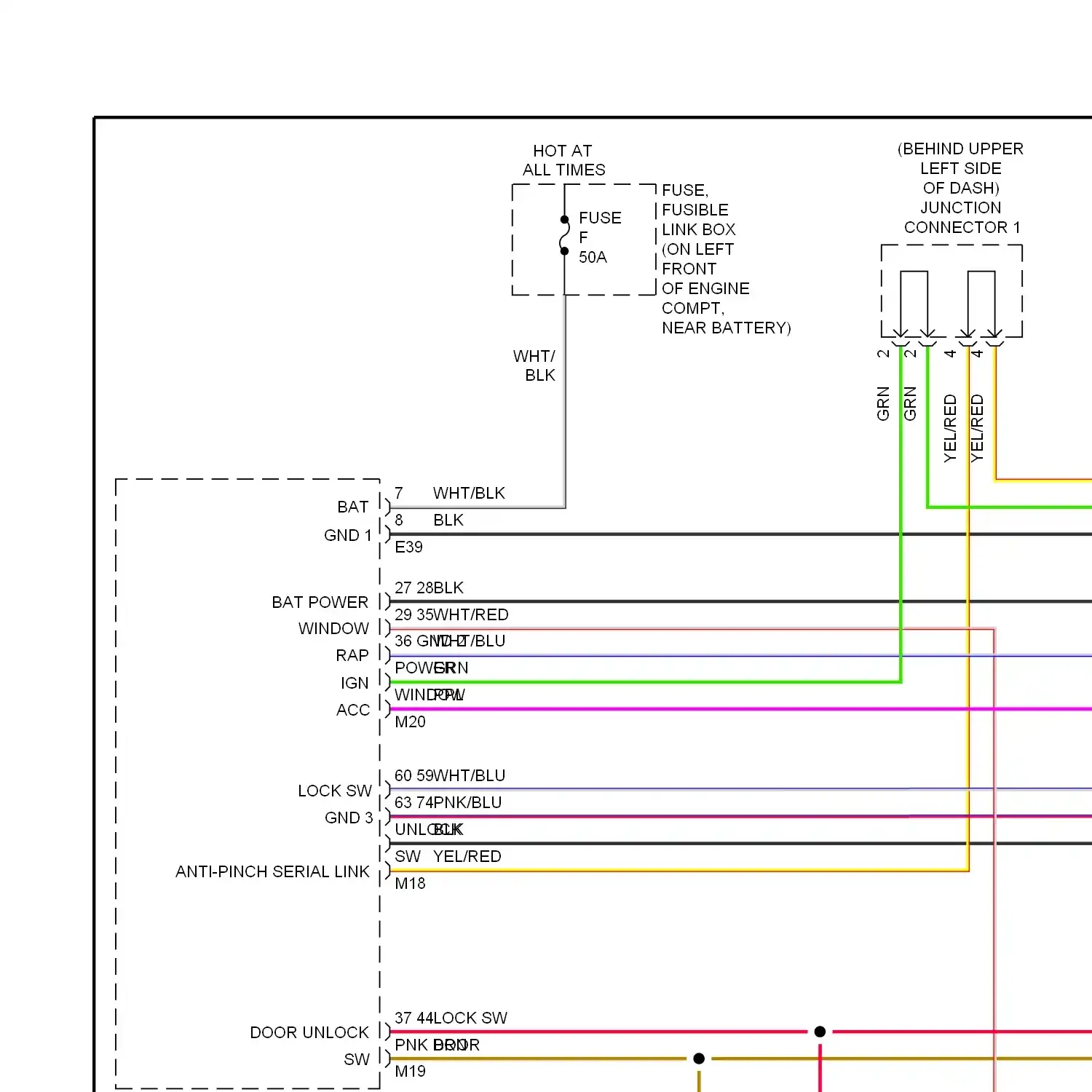Click the 'GND 1' terminal label

348,535
